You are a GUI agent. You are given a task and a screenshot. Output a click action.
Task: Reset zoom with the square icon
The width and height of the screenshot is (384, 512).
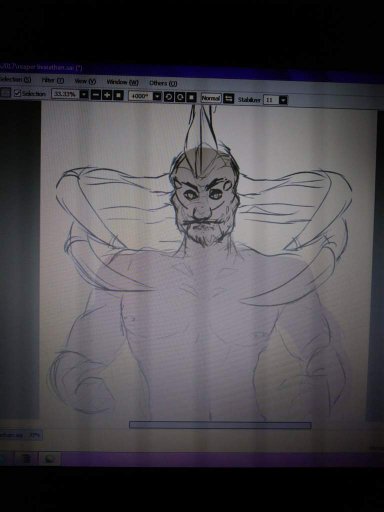(118, 95)
